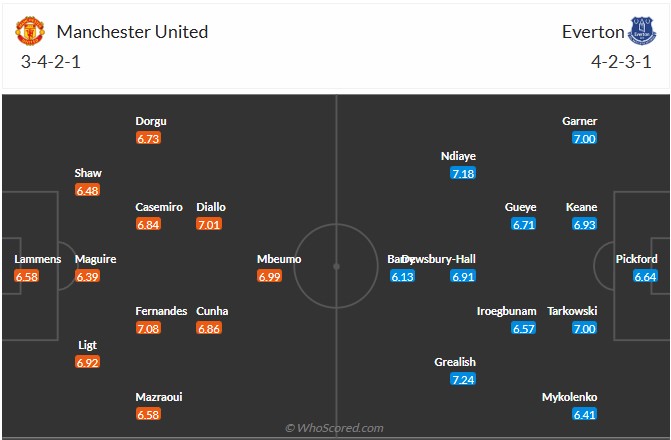
Task: Select goalkeeper Lammens
Action: [x=37, y=259]
